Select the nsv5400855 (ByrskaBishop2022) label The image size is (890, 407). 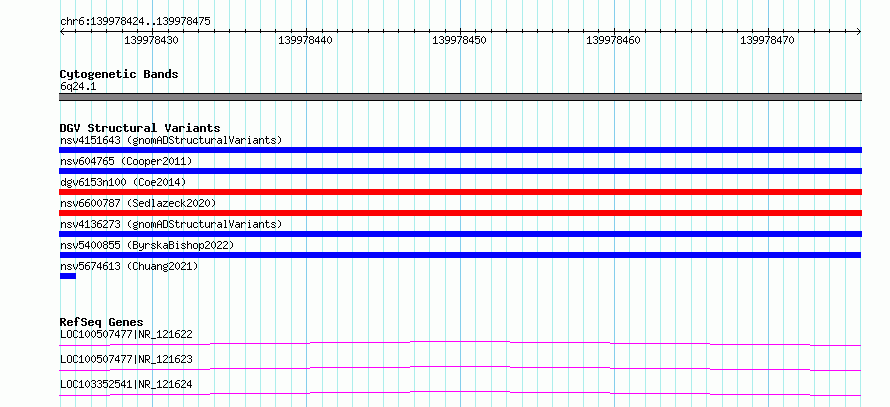[147, 245]
